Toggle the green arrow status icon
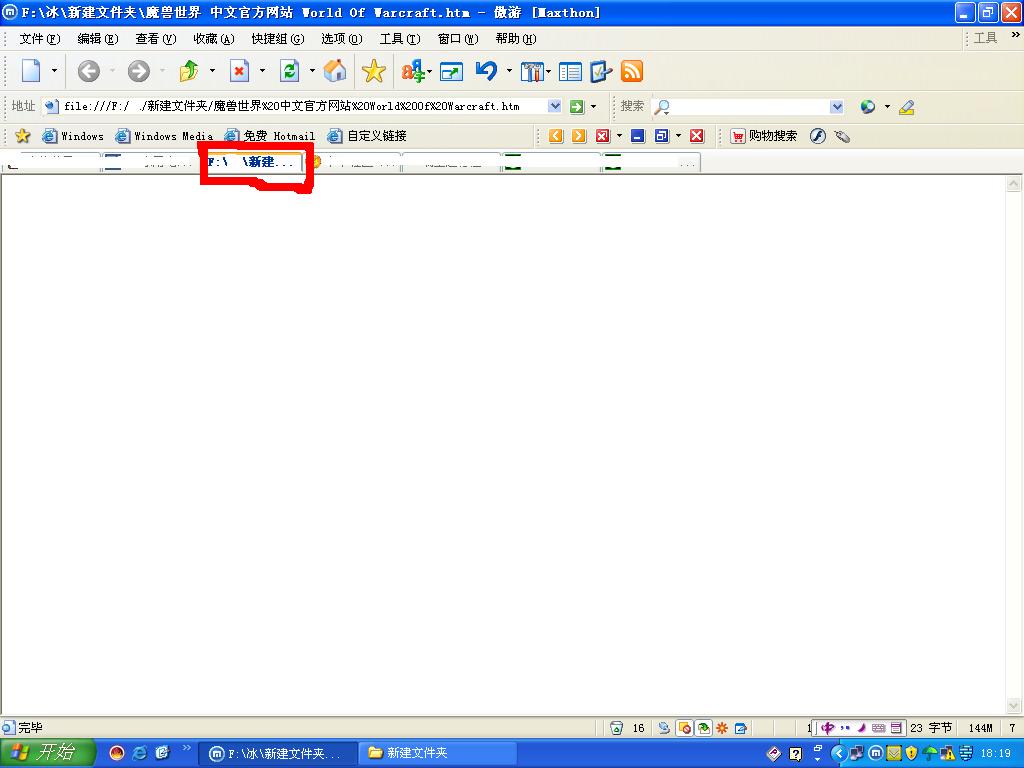The image size is (1024, 768). 703,728
